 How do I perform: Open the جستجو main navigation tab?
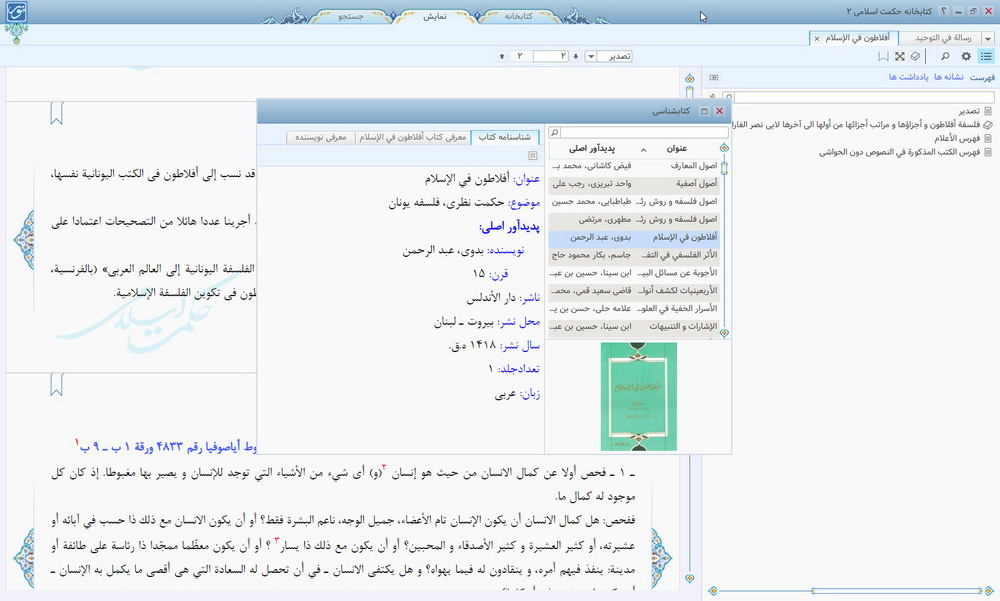click(x=351, y=16)
